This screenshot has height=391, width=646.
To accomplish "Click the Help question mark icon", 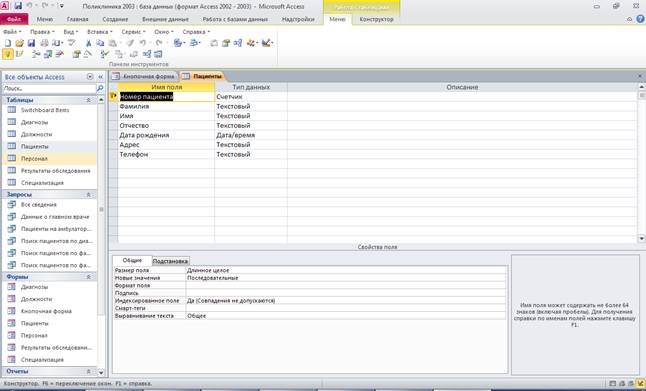I will coord(640,19).
